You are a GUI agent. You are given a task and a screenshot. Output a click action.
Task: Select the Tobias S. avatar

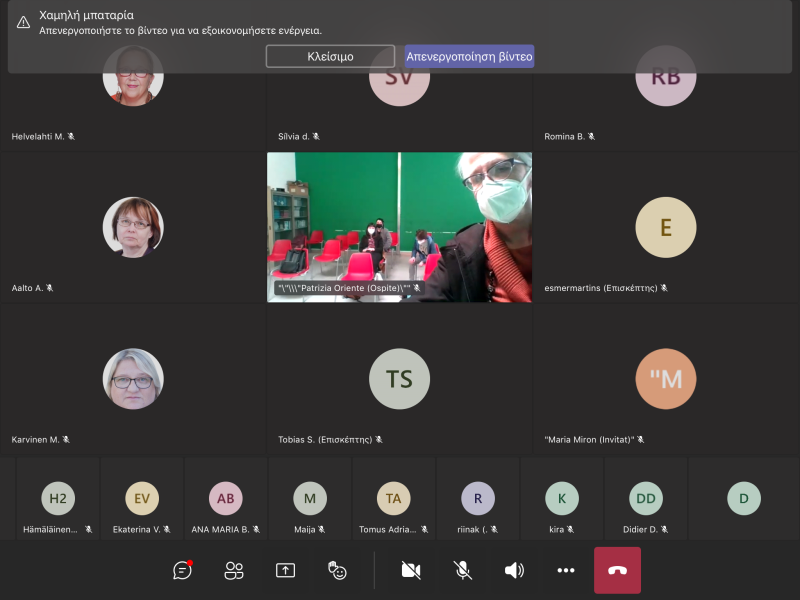coord(399,379)
